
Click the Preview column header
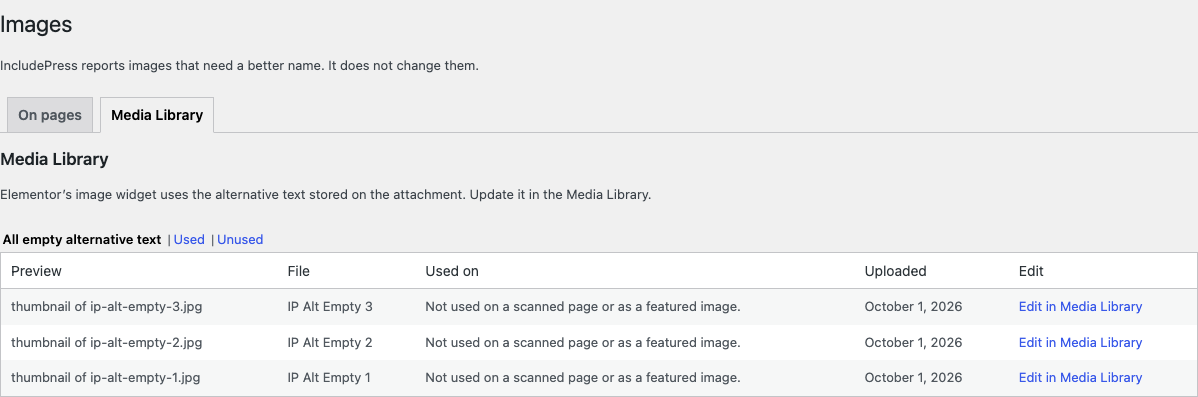pos(37,271)
